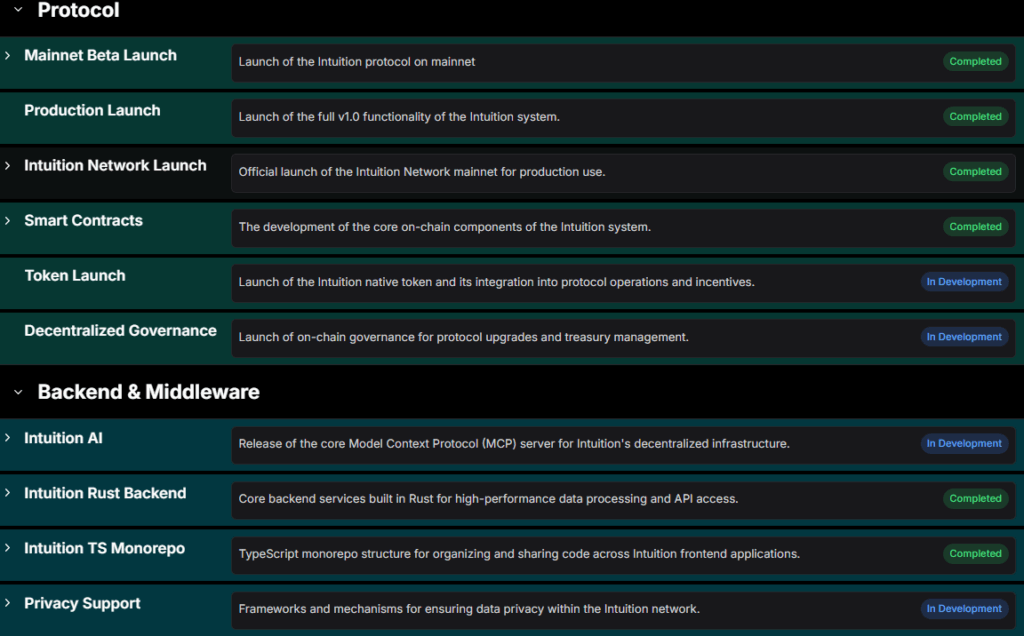This screenshot has height=636, width=1024.
Task: Expand the Intuition Network Launch row
Action: click(x=8, y=166)
